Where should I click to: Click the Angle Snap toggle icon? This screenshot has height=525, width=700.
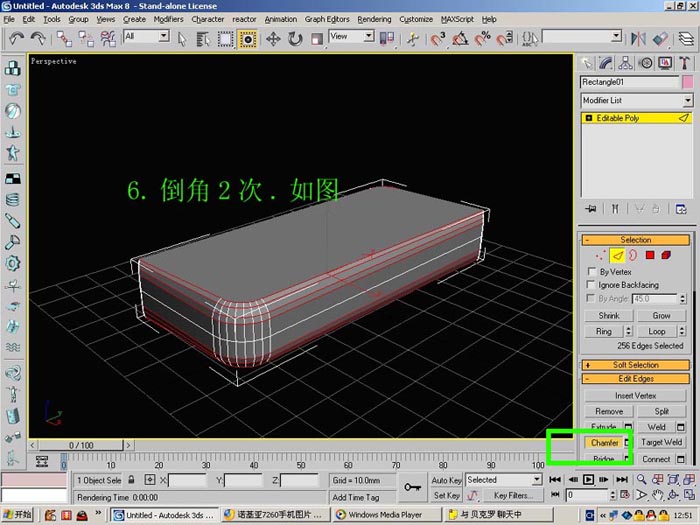pyautogui.click(x=460, y=39)
